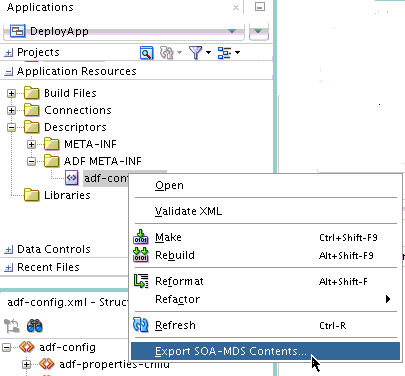Choose Refresh from the context menu
This screenshot has width=405, height=376.
[x=265, y=325]
